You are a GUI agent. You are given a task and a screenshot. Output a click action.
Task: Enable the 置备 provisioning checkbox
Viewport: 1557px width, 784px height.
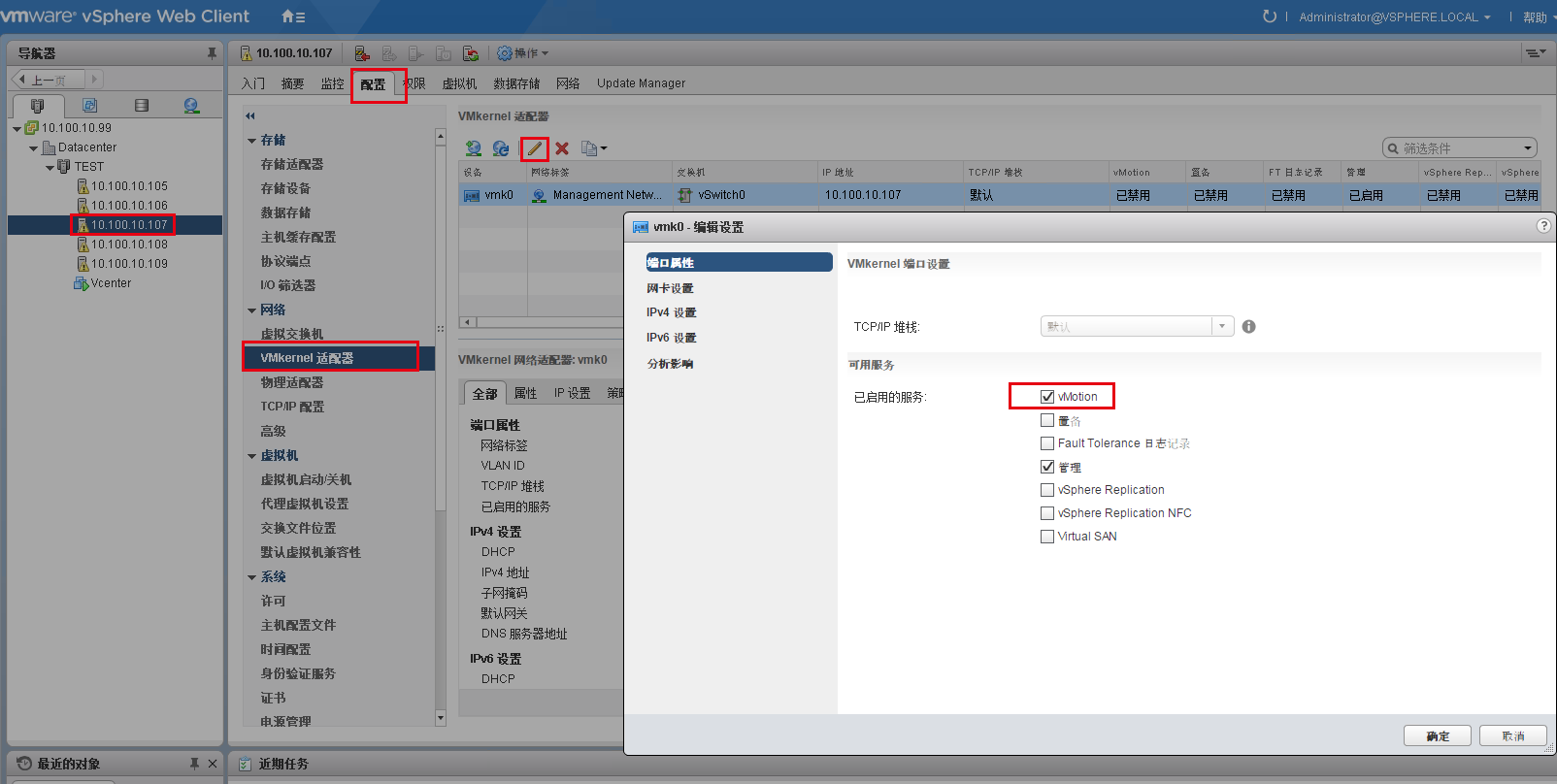(1047, 420)
